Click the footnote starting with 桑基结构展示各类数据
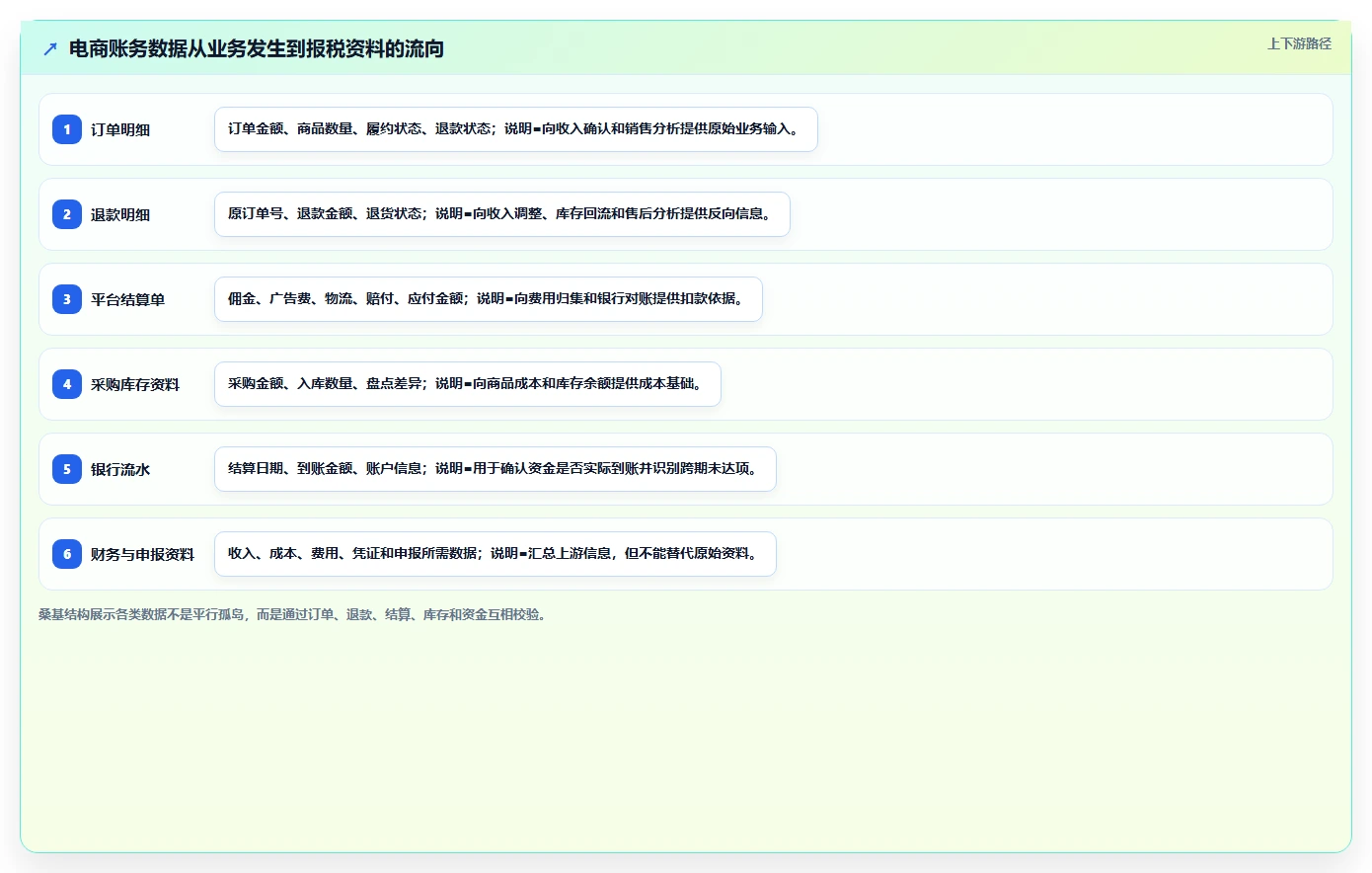 295,614
